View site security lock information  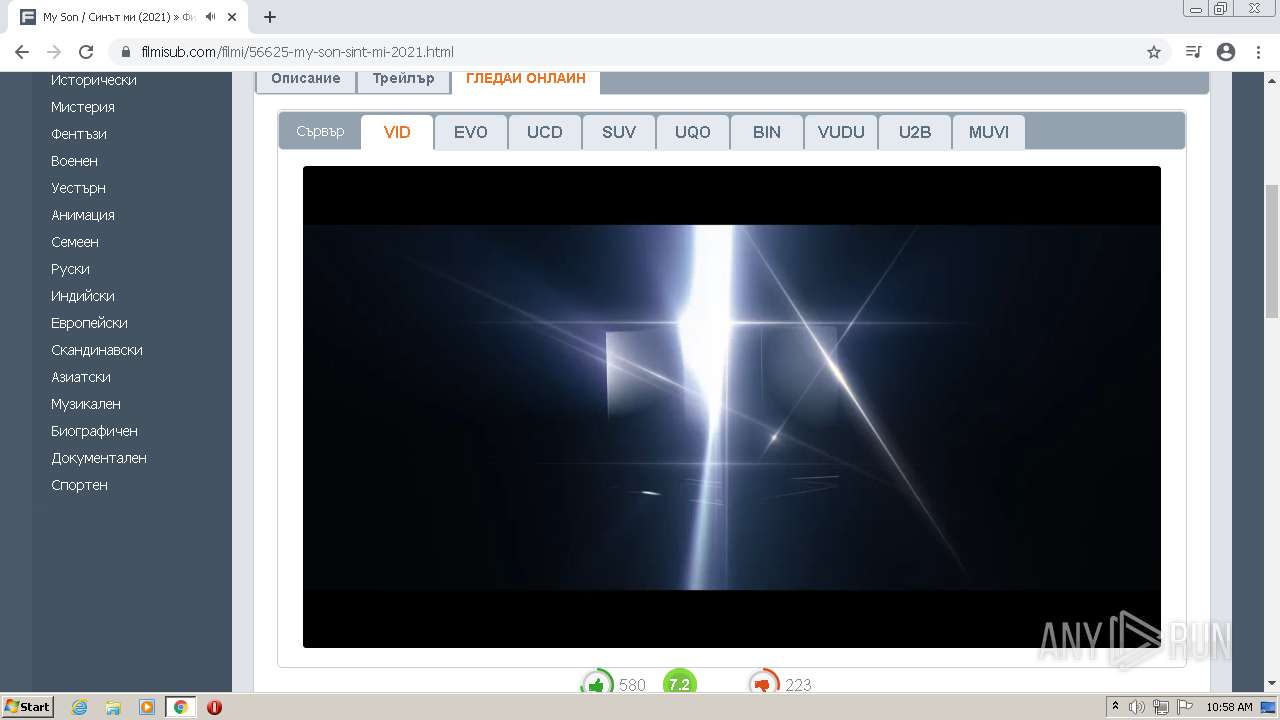click(125, 52)
